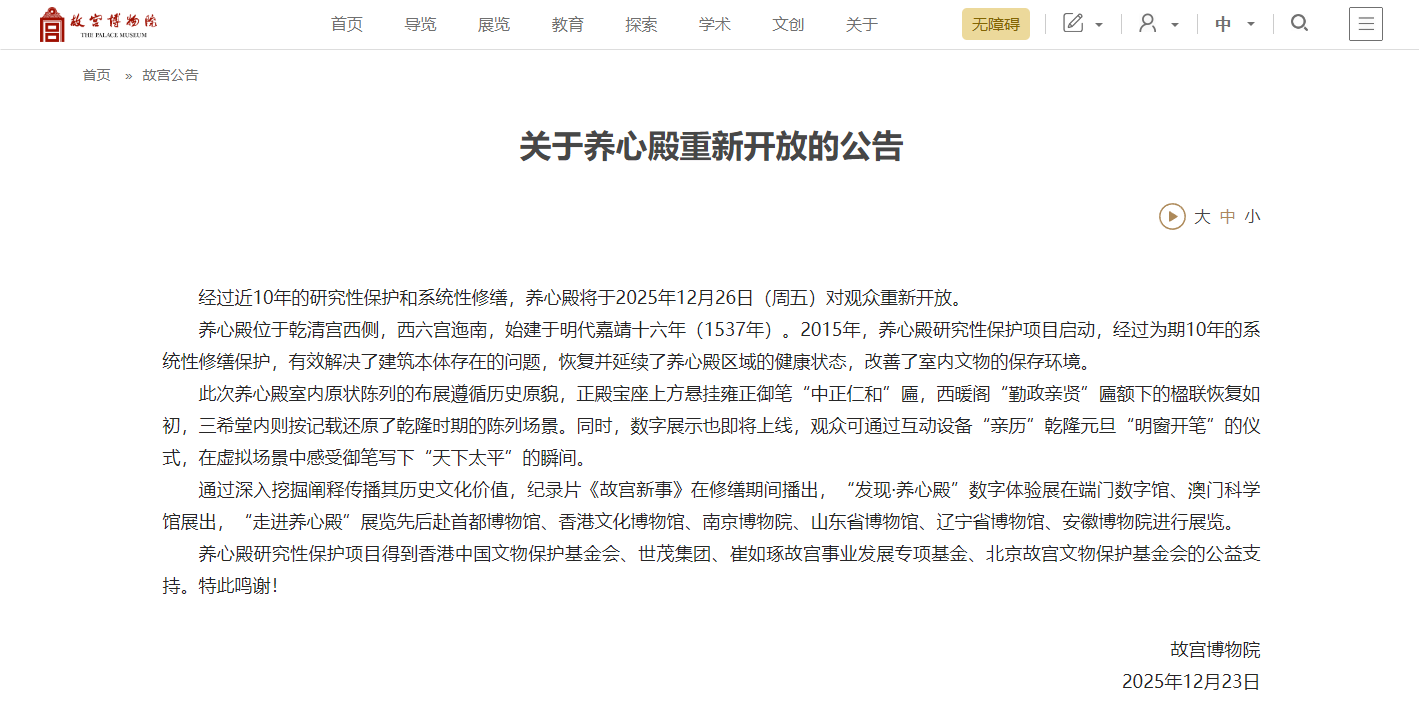Expand the dropdown arrow beside user icon
This screenshot has width=1419, height=706.
tap(1175, 25)
